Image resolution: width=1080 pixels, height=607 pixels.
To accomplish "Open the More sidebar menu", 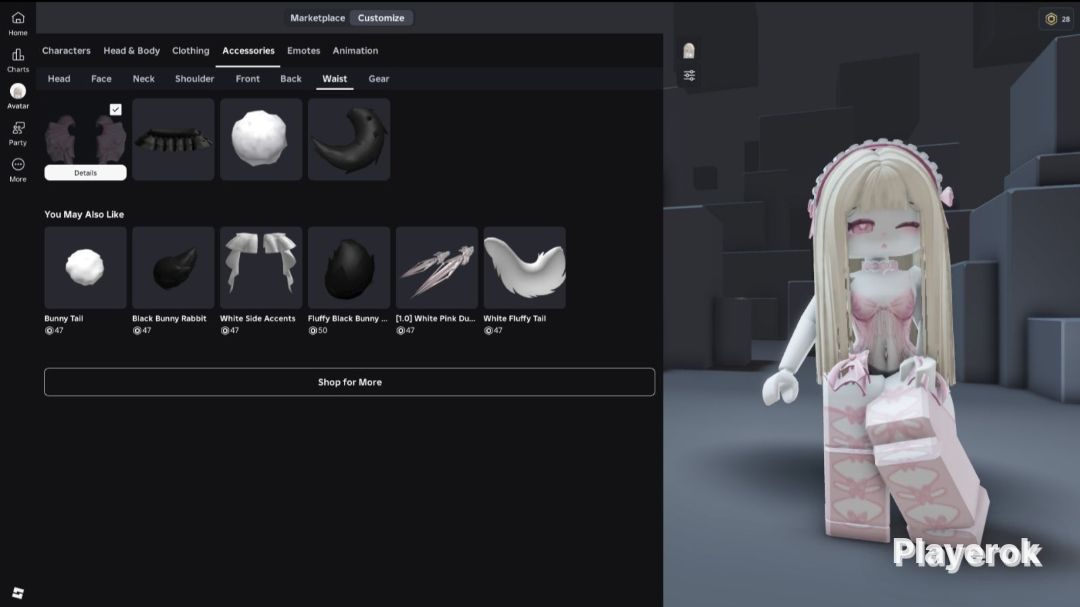I will 18,169.
